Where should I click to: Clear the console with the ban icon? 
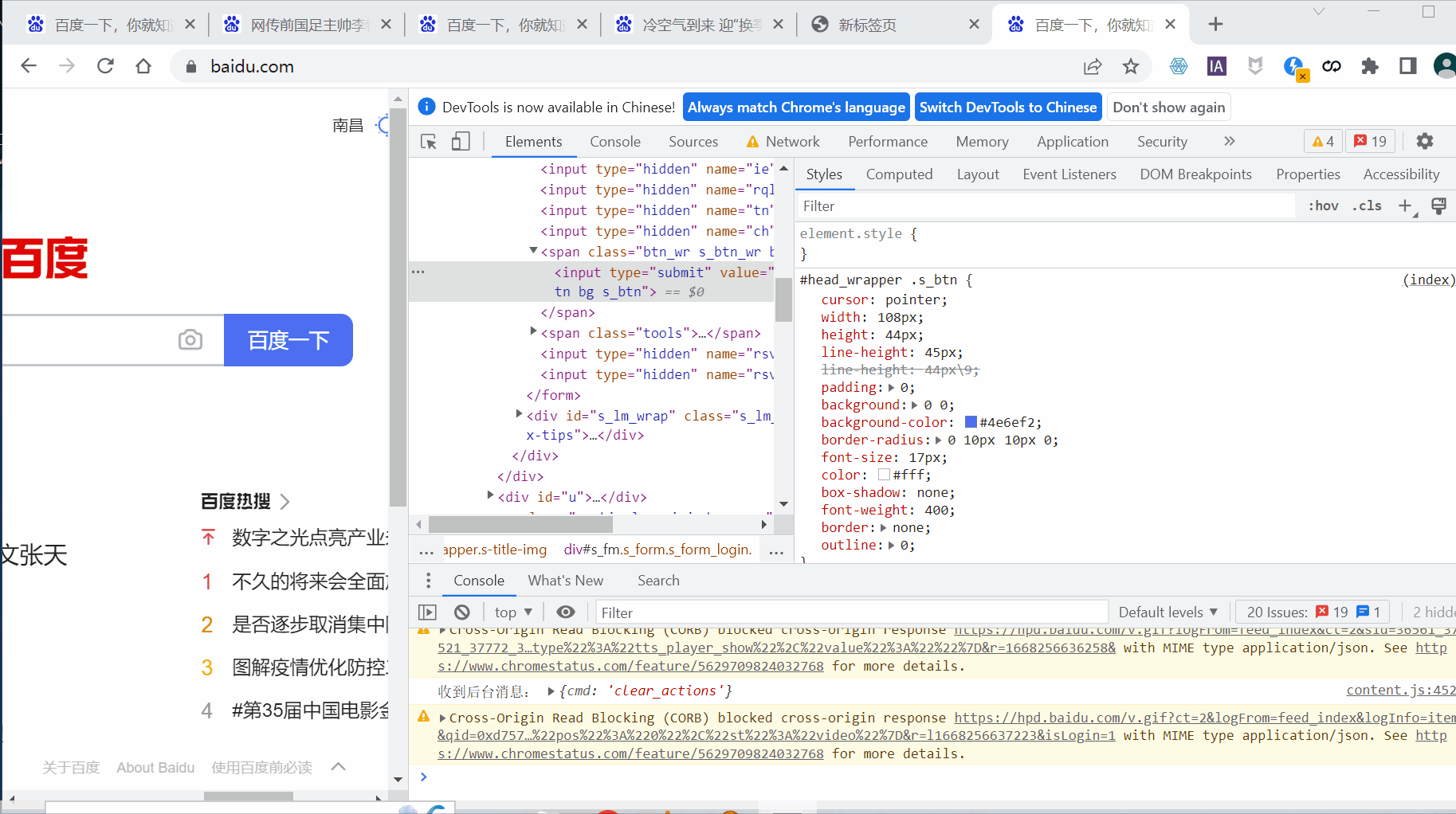click(x=462, y=612)
